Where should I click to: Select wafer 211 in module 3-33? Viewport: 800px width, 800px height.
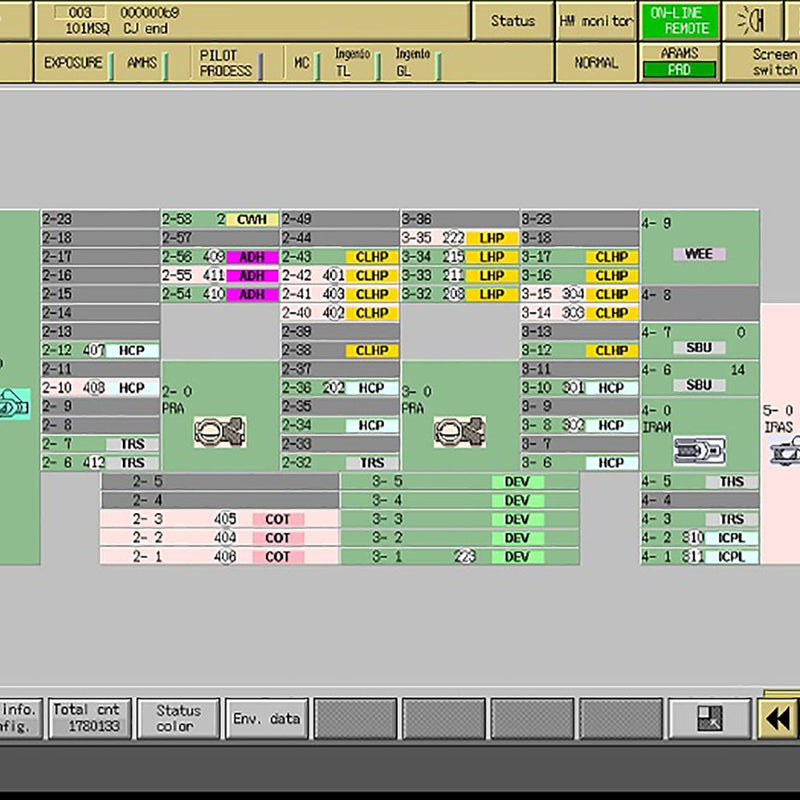453,276
